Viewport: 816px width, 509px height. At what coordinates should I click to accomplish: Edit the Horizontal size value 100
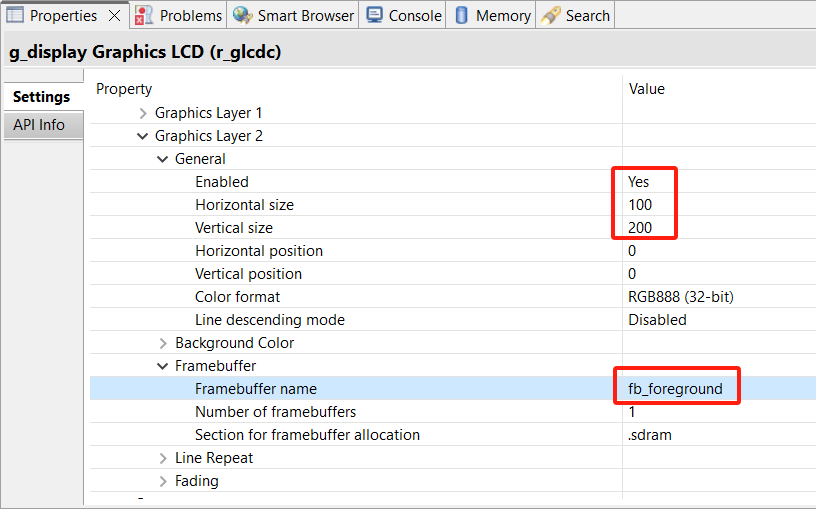[x=640, y=205]
